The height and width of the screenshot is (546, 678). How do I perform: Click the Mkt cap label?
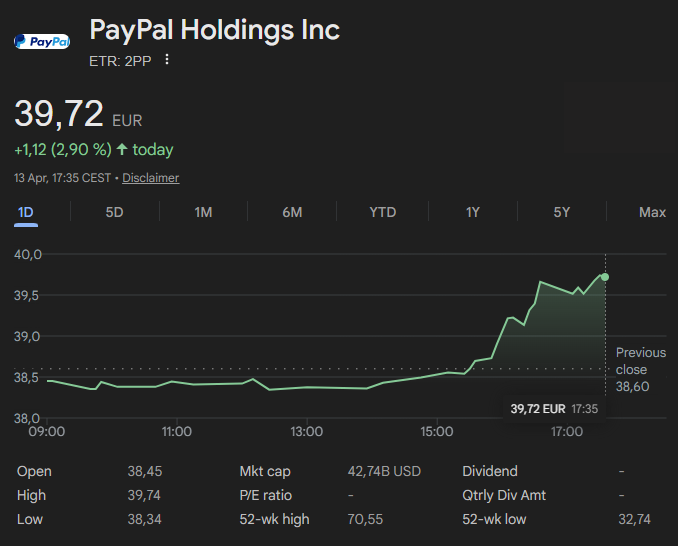265,471
